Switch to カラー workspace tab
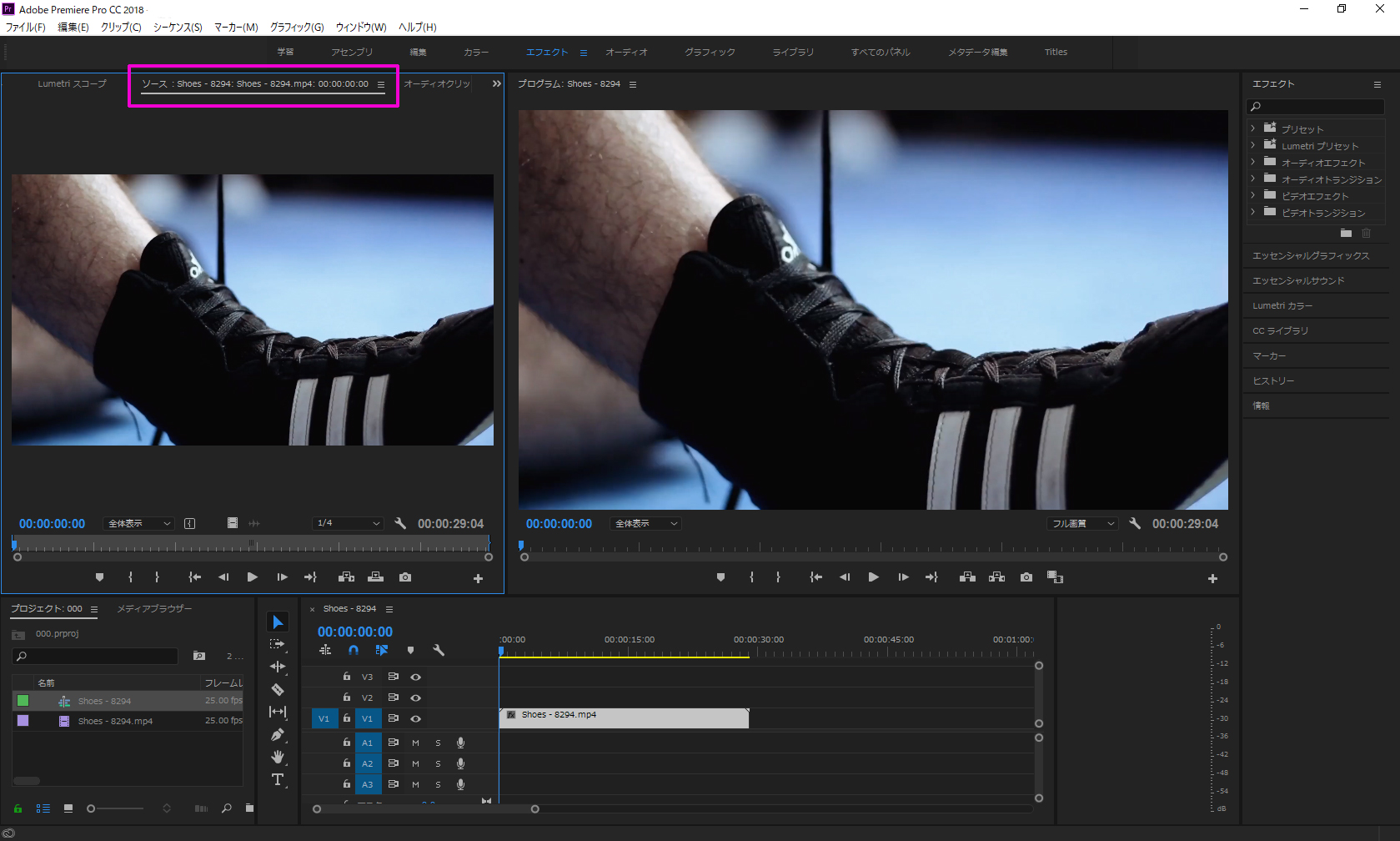This screenshot has height=841, width=1400. coord(476,52)
